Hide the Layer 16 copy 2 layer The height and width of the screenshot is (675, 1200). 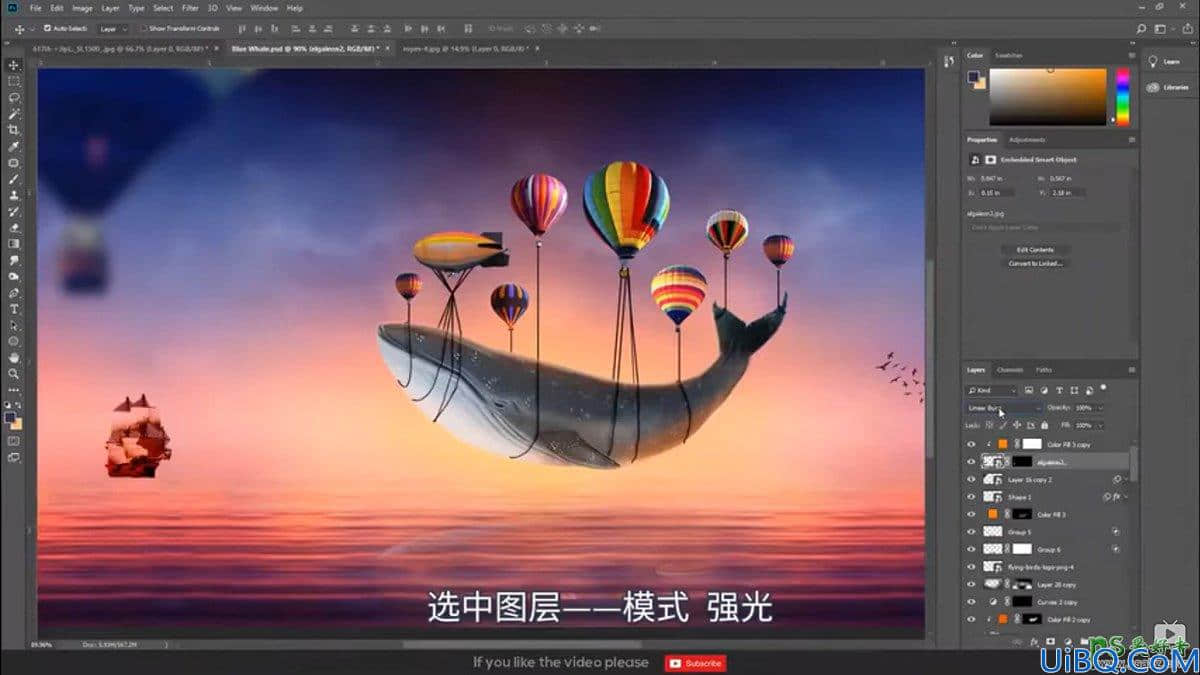point(971,479)
